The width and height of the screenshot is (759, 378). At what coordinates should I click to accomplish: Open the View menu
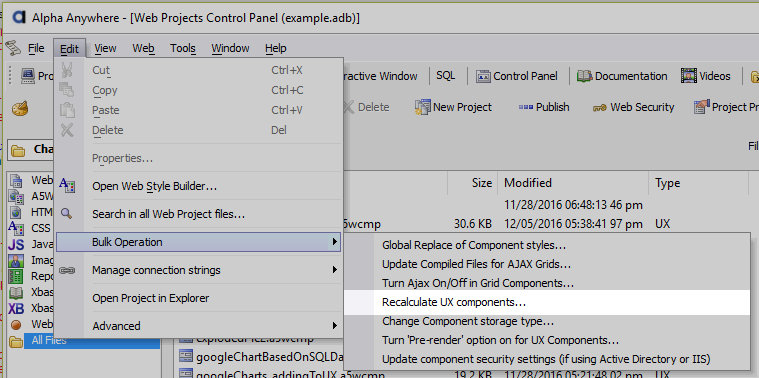pyautogui.click(x=105, y=48)
